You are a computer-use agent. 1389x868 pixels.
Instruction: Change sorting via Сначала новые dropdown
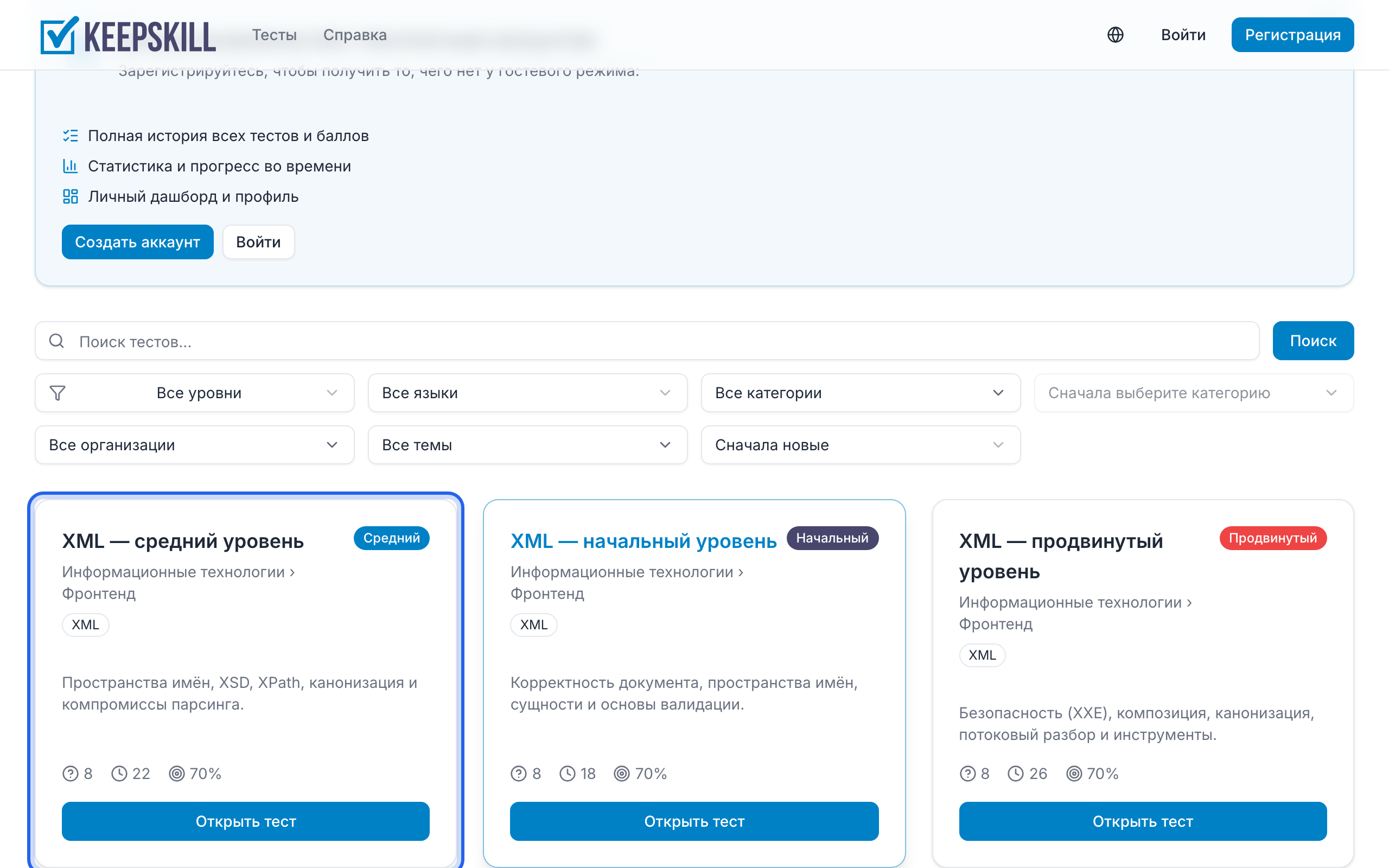click(x=861, y=445)
